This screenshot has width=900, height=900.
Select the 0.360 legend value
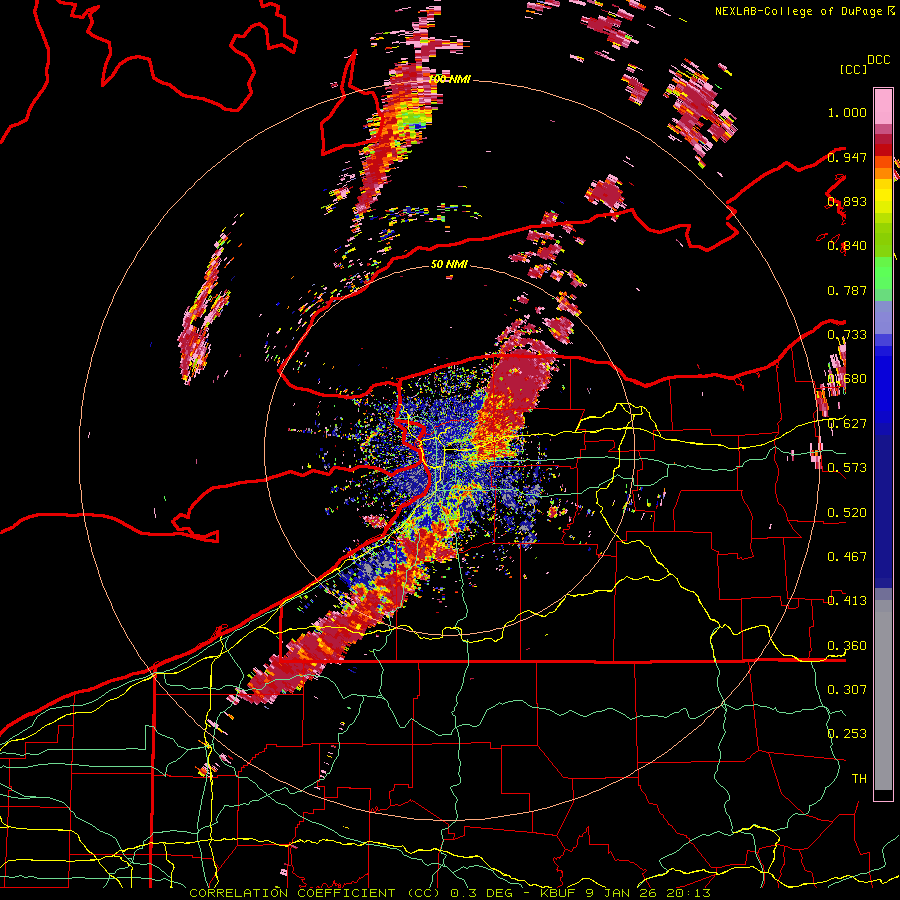tap(847, 646)
